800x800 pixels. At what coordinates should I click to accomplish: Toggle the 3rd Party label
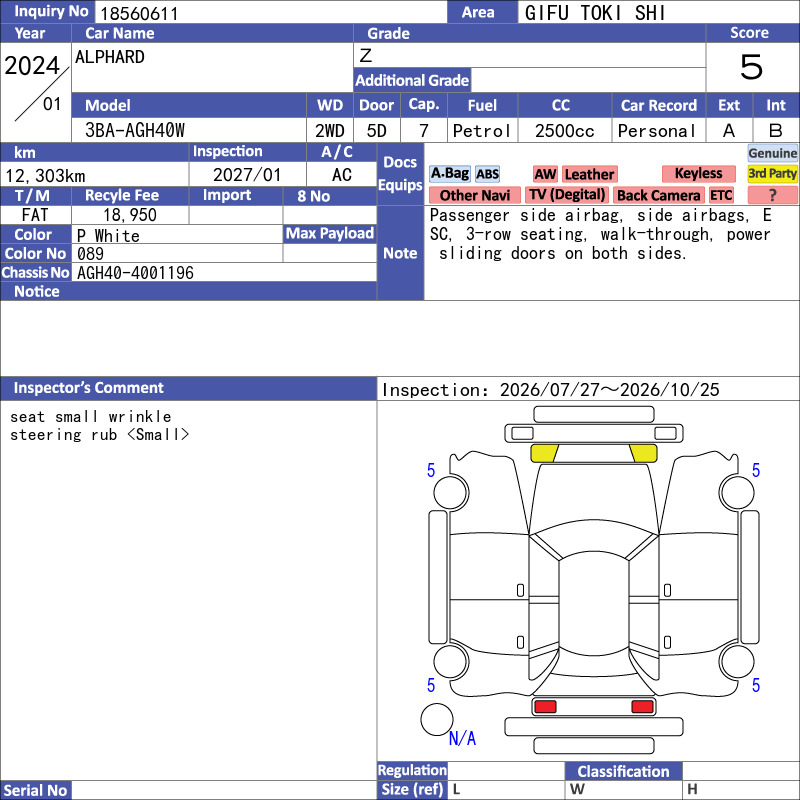tap(772, 173)
